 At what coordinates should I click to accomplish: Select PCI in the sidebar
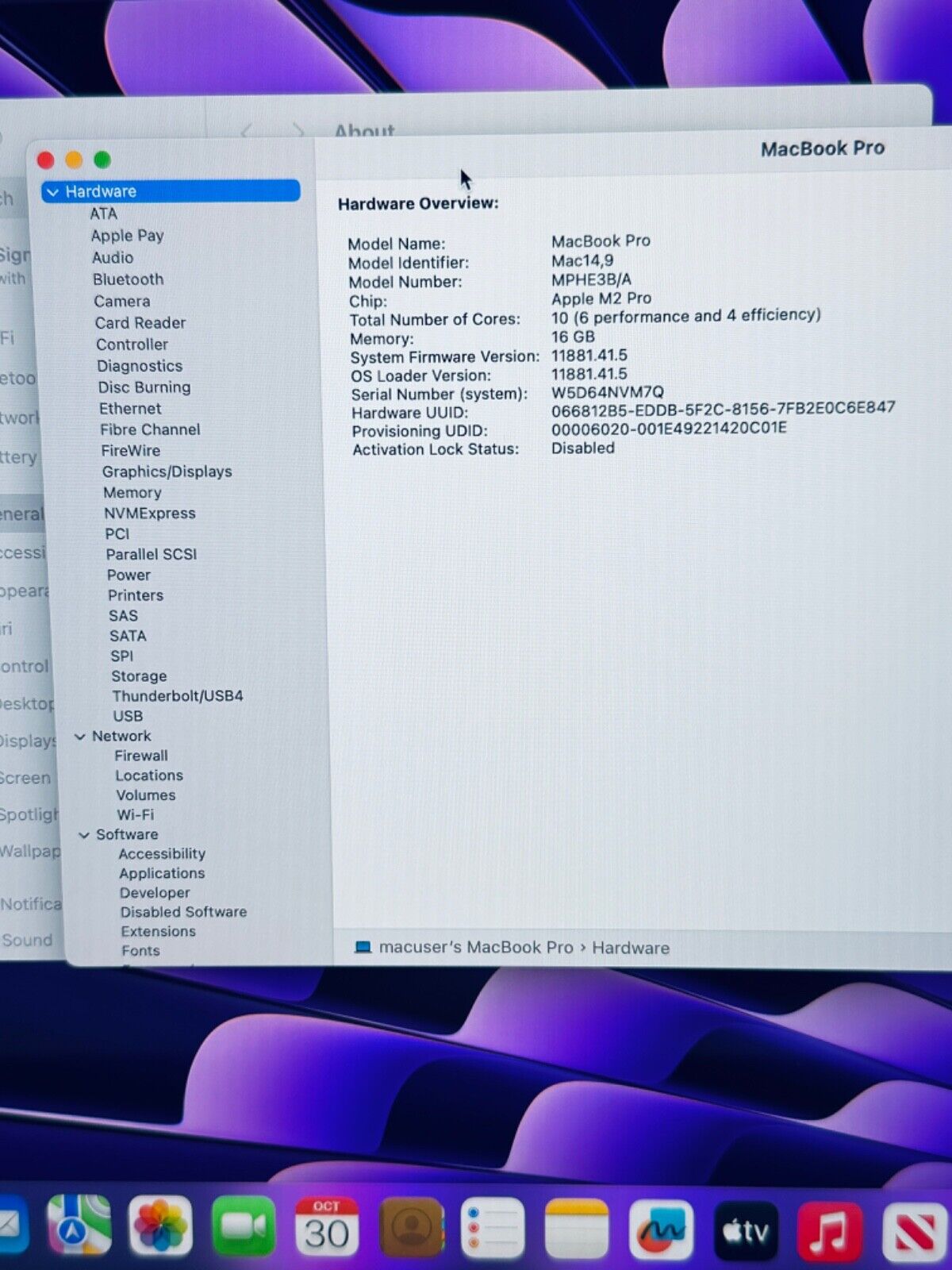pyautogui.click(x=117, y=534)
